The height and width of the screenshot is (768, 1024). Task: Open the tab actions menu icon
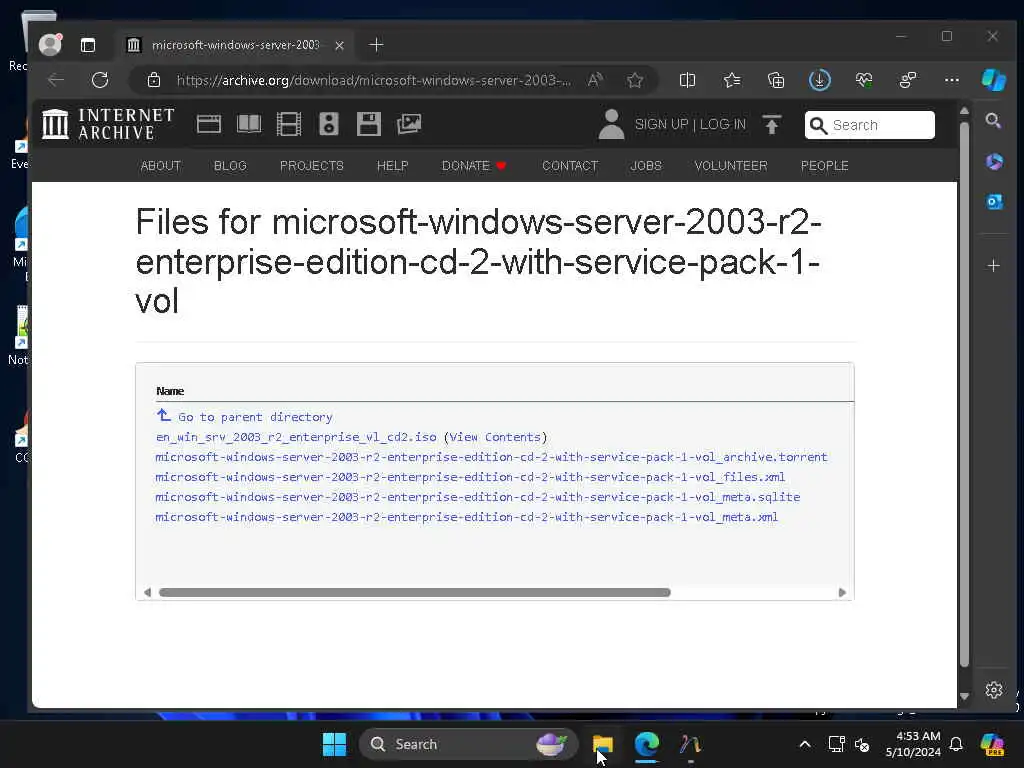click(x=88, y=45)
